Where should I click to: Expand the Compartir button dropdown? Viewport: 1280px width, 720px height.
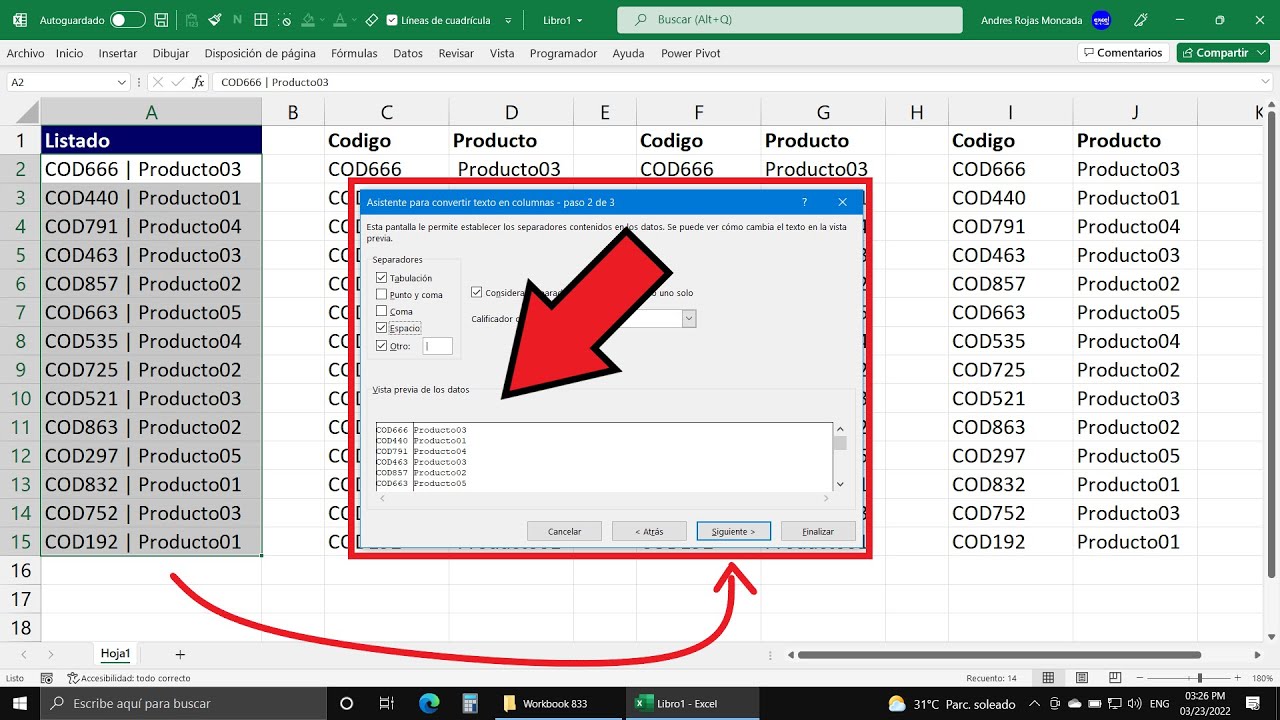pos(1260,53)
